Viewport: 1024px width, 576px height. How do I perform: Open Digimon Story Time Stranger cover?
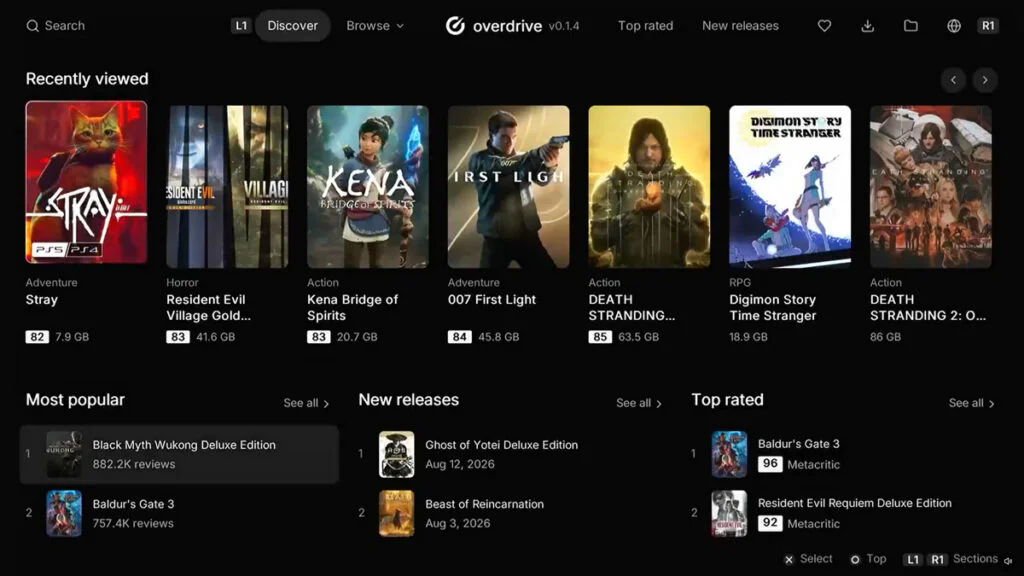coord(790,187)
